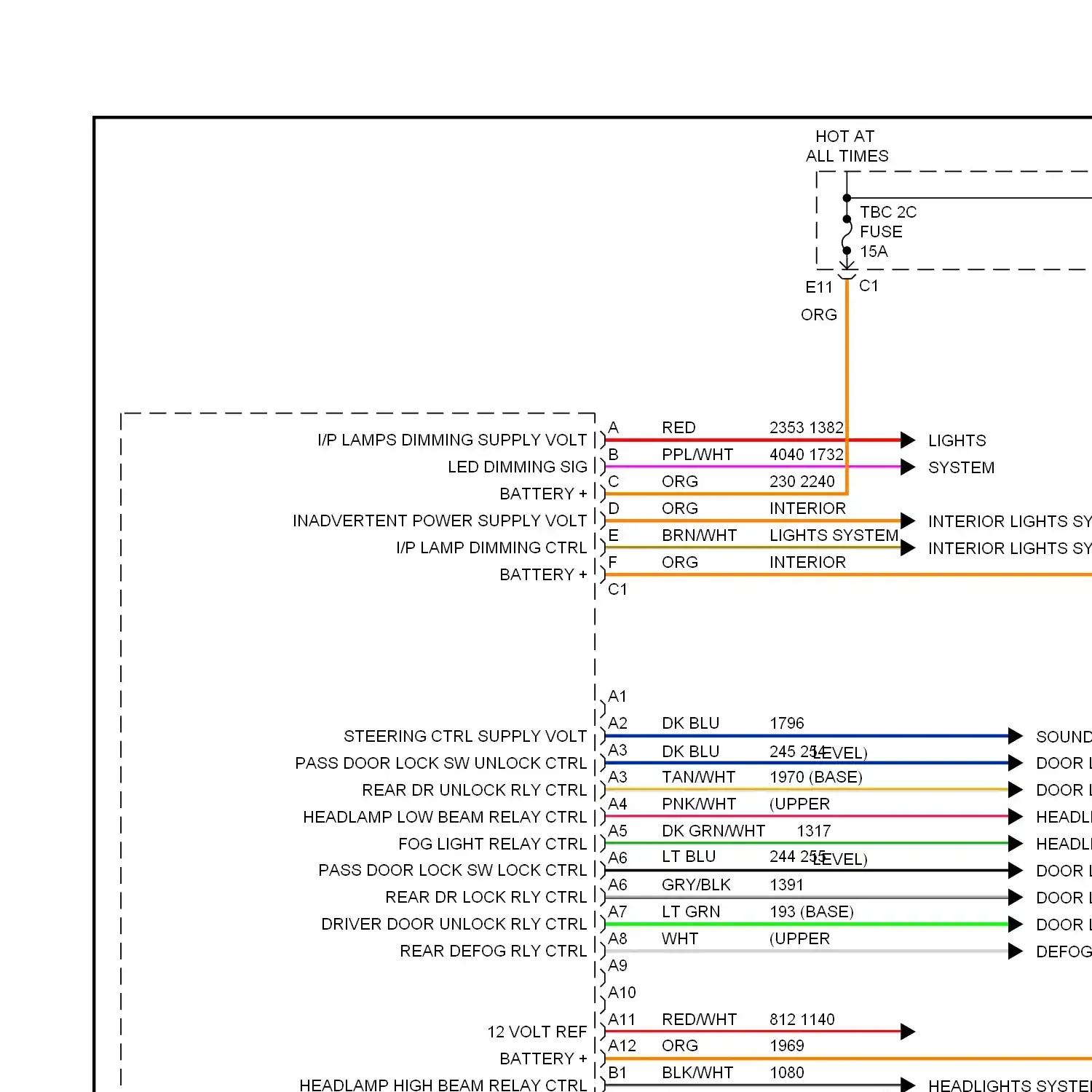The width and height of the screenshot is (1092, 1092).
Task: Click the 'E11' connector pin label
Action: coord(819,288)
